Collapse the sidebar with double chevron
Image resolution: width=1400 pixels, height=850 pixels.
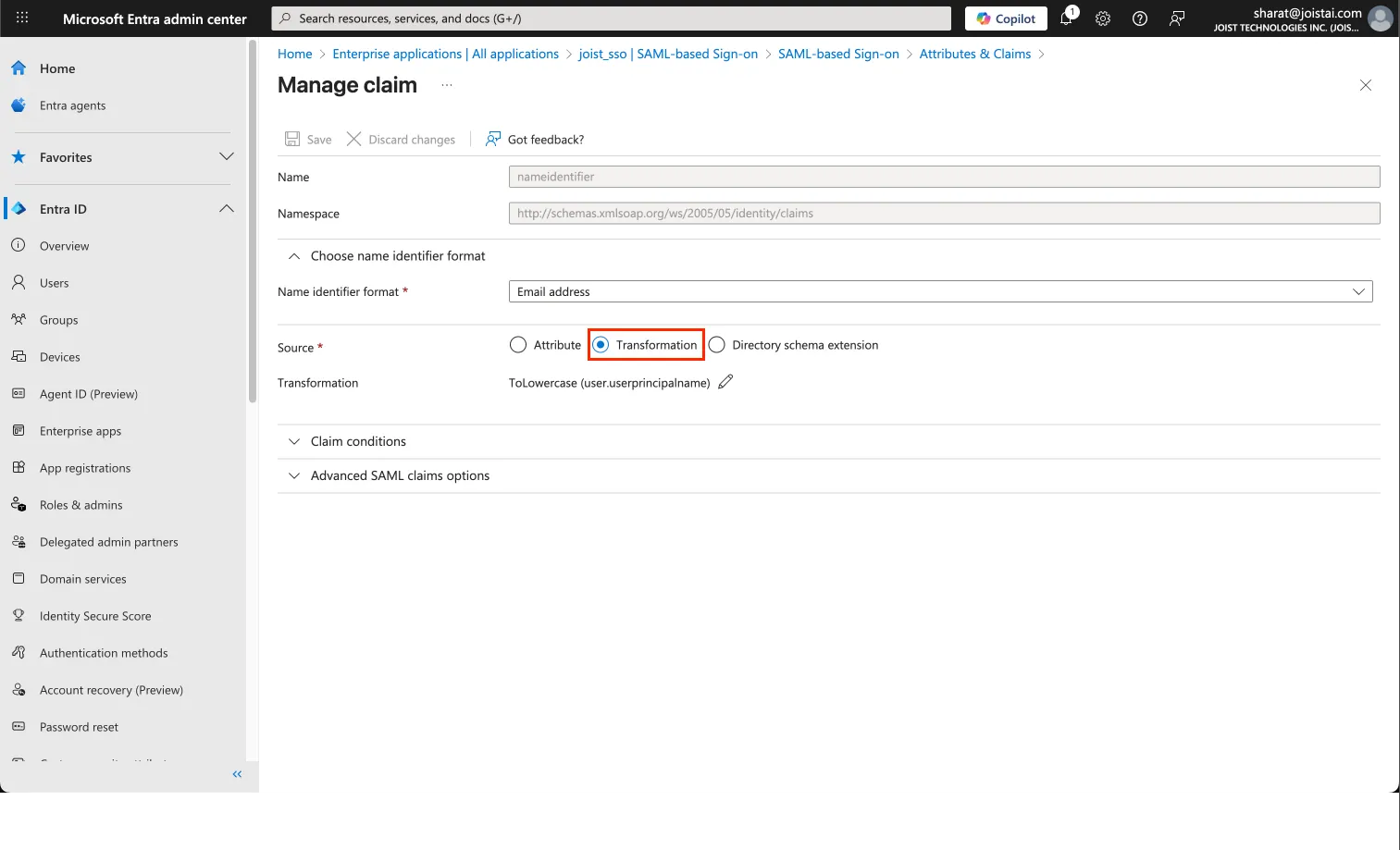pos(237,774)
